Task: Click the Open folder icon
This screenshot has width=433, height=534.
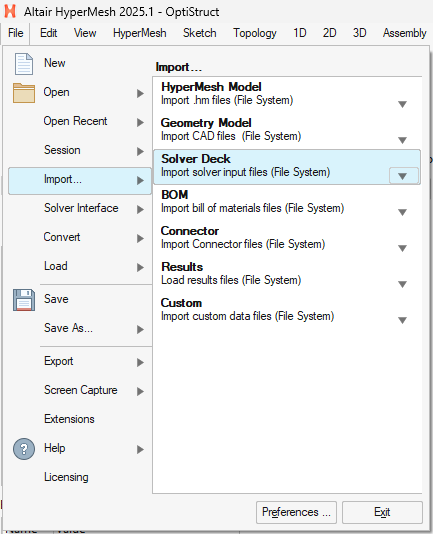Action: pos(24,93)
